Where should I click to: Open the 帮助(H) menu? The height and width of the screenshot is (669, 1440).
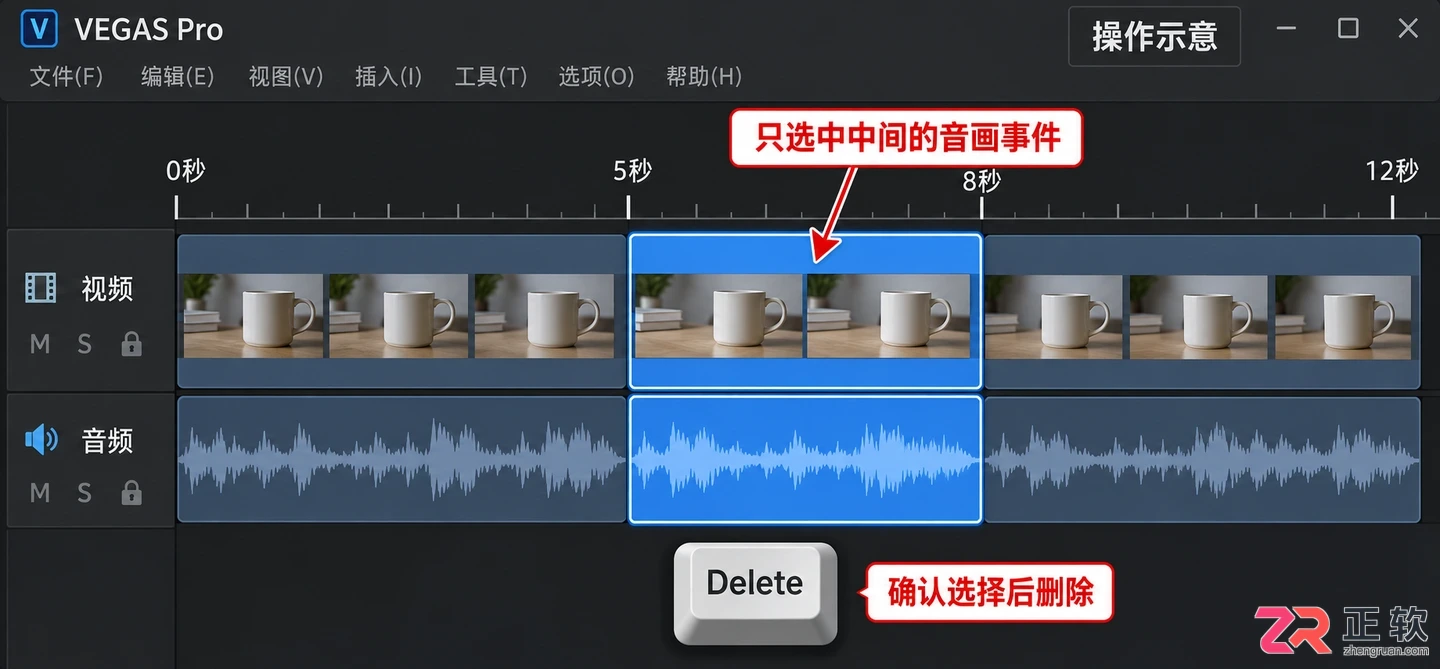[704, 77]
